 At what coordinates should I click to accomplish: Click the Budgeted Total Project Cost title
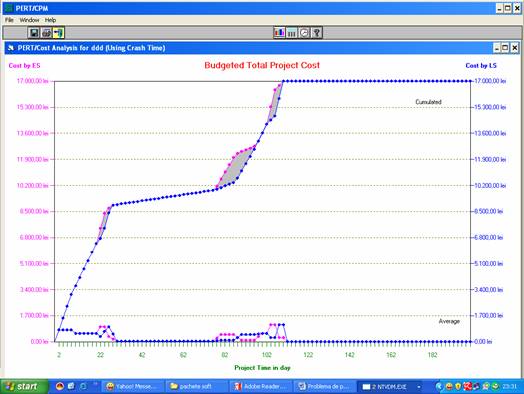[262, 65]
